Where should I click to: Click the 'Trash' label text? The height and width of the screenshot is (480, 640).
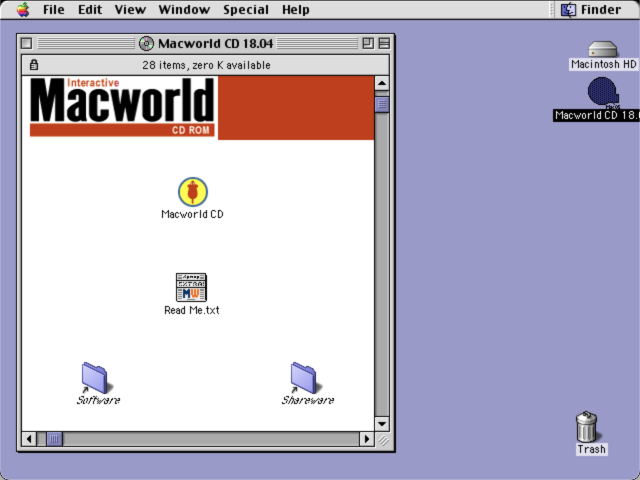click(591, 449)
